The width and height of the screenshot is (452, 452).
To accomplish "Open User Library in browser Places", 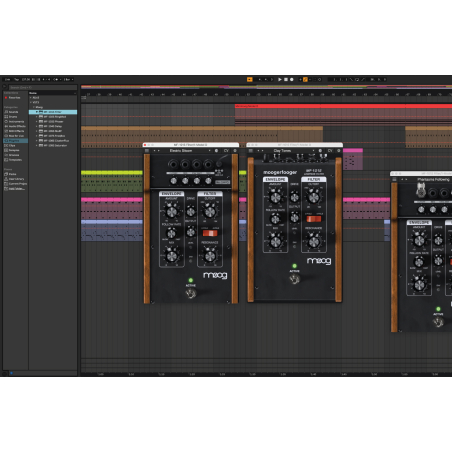I will point(14,179).
